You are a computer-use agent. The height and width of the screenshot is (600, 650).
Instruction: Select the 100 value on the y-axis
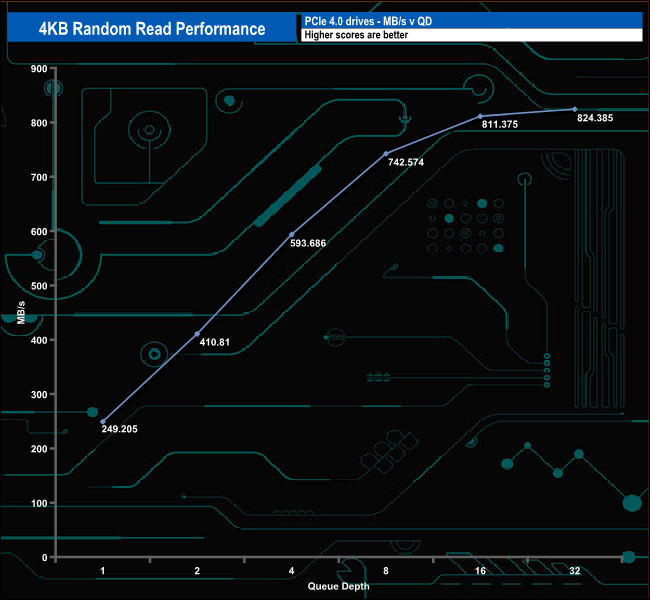(x=39, y=503)
